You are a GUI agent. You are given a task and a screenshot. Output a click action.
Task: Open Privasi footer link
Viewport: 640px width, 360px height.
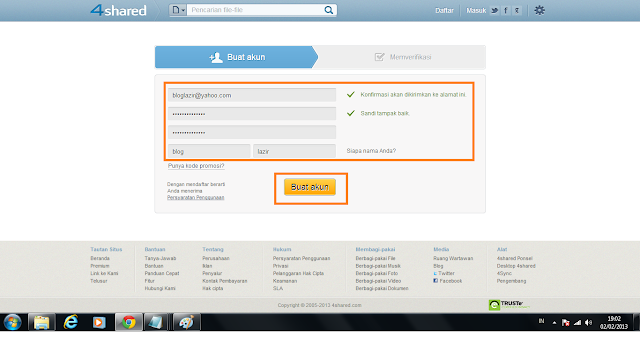point(280,266)
